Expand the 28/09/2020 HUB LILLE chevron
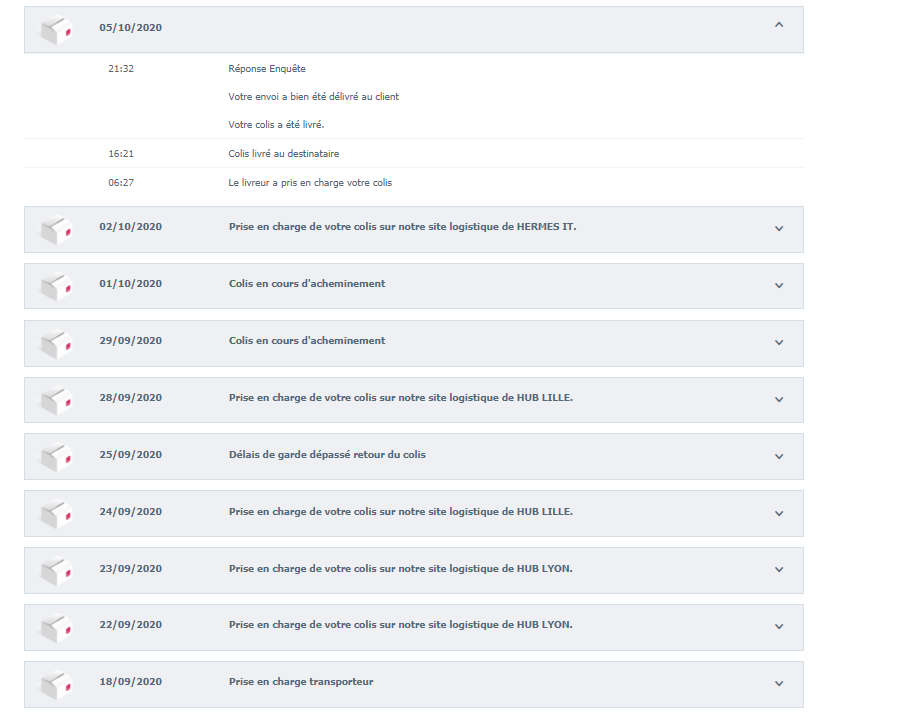The image size is (899, 716). (779, 399)
